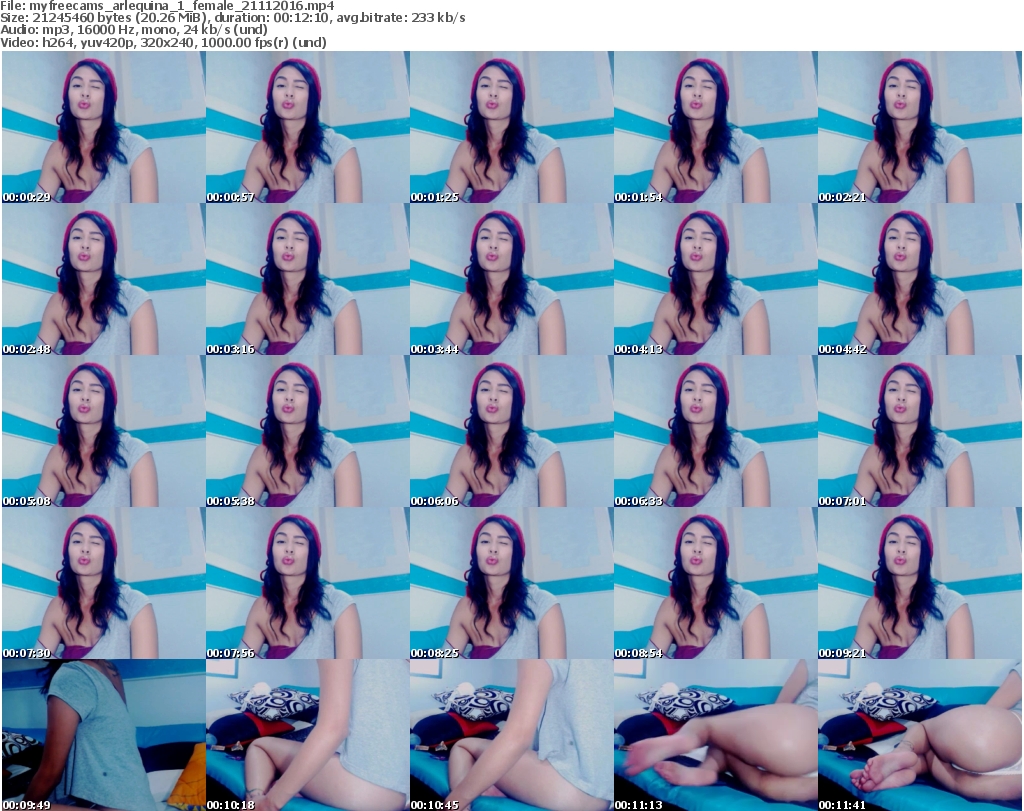Image resolution: width=1024 pixels, height=811 pixels.
Task: Choose the 00:08:25 thumbnail
Action: point(511,583)
